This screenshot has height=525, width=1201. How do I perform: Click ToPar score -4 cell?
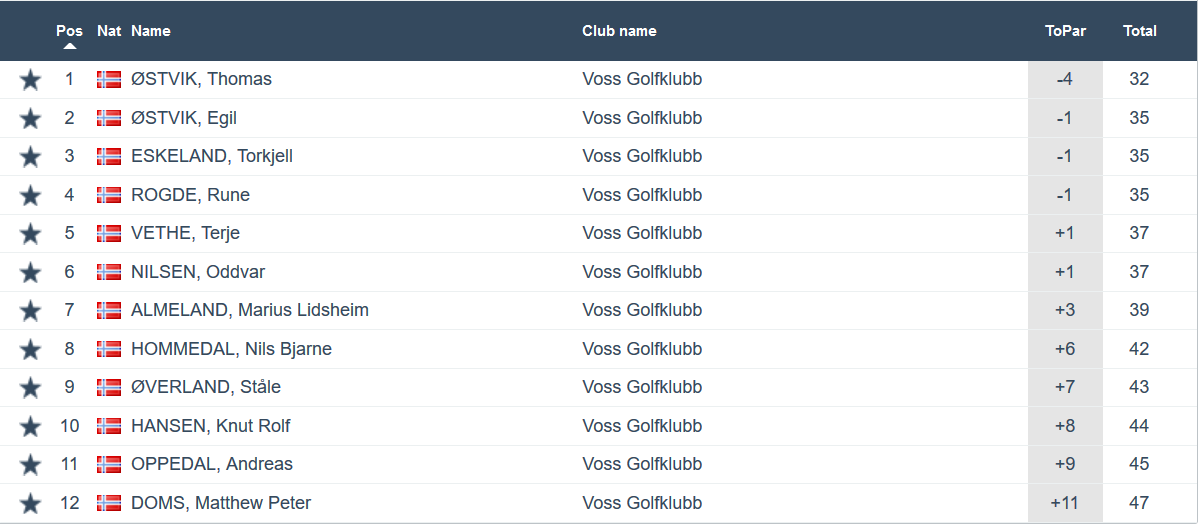pos(1065,79)
